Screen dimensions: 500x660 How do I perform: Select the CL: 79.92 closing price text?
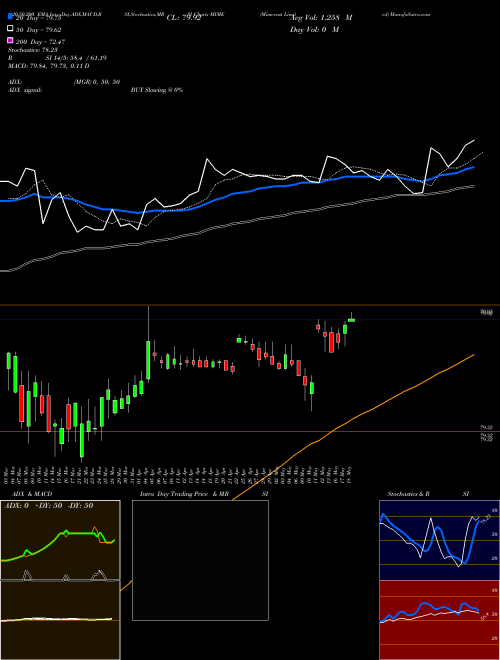184,18
